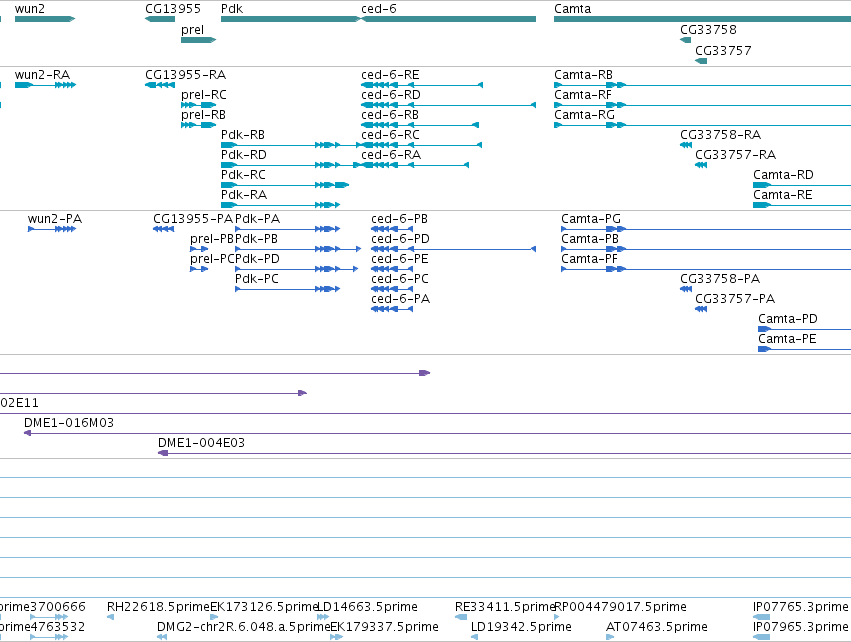Image resolution: width=851 pixels, height=642 pixels.
Task: Click the Pdk gene label
Action: (232, 9)
